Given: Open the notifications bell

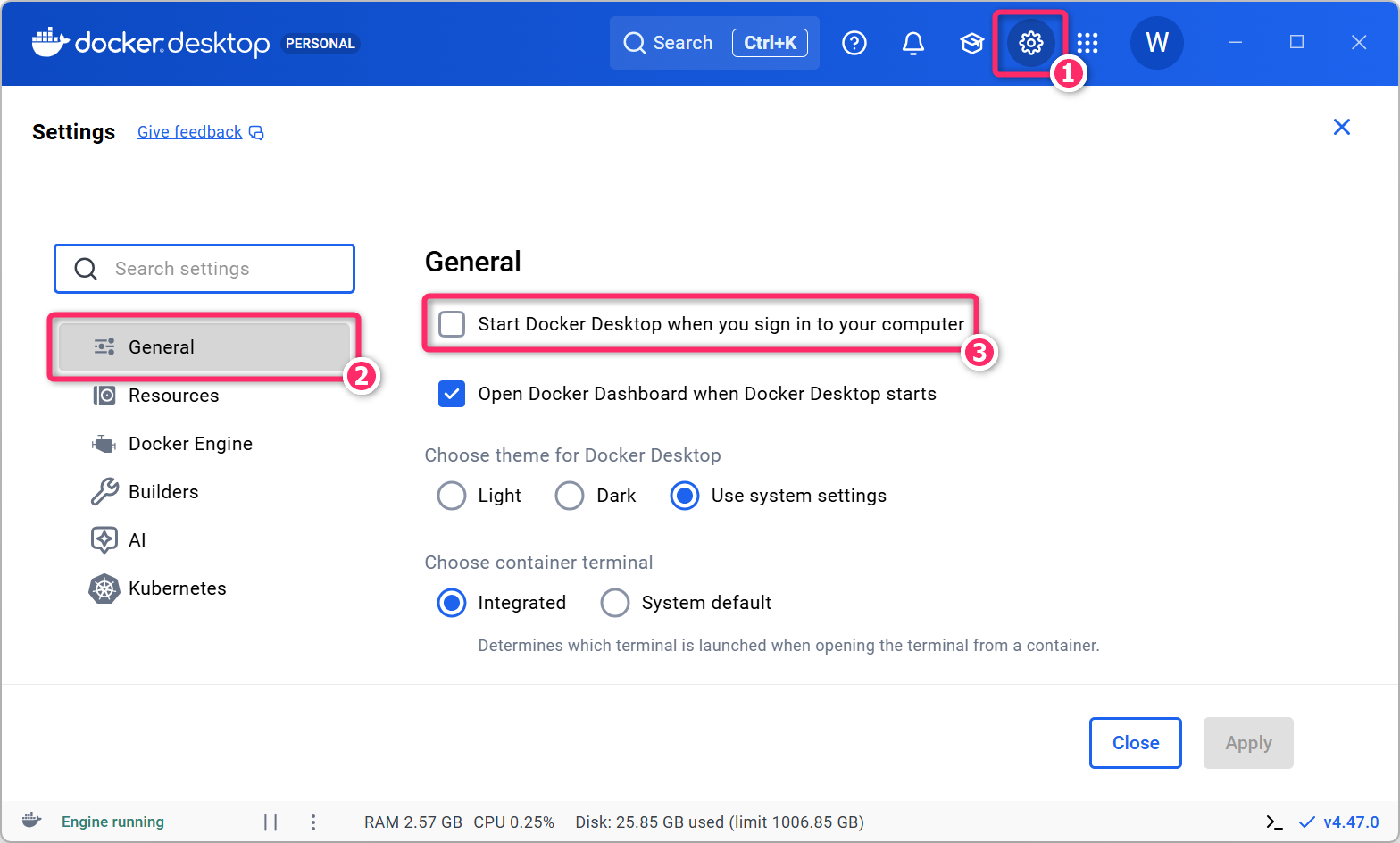Looking at the screenshot, I should click(912, 43).
